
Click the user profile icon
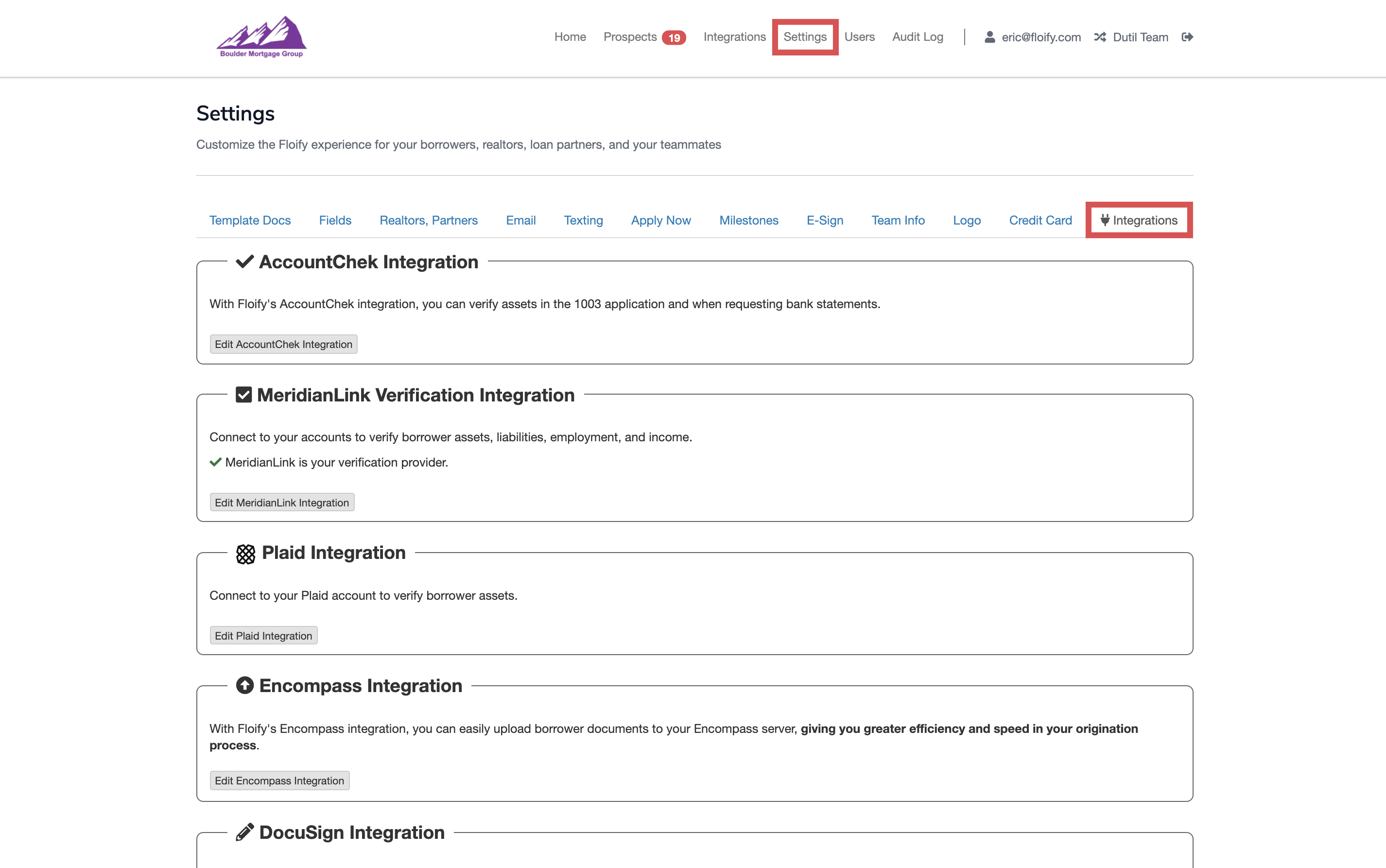pos(989,37)
